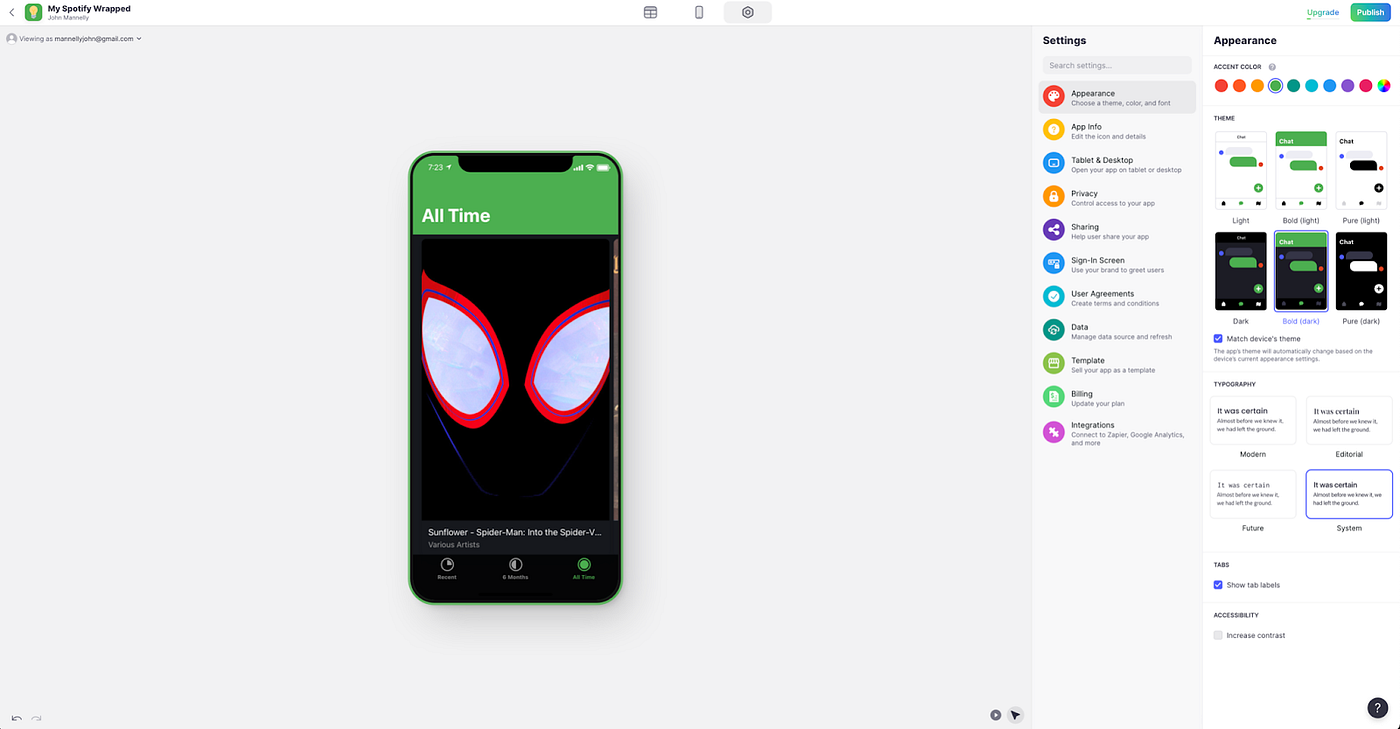1400x729 pixels.
Task: Go back using the top-left arrow
Action: (12, 12)
